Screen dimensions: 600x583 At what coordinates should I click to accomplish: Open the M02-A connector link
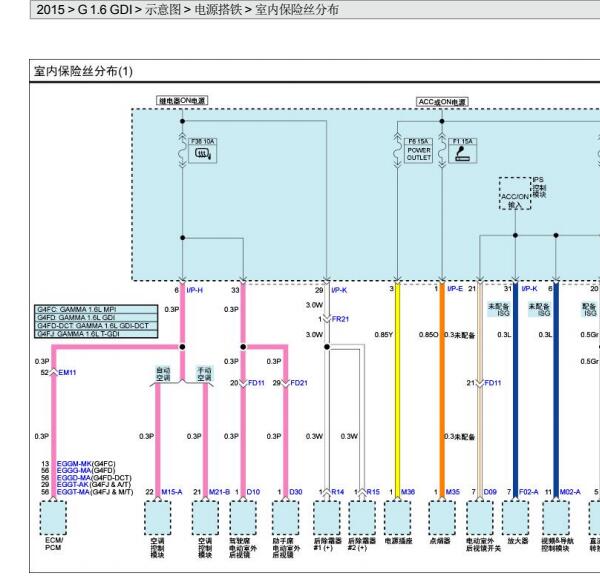click(x=570, y=492)
